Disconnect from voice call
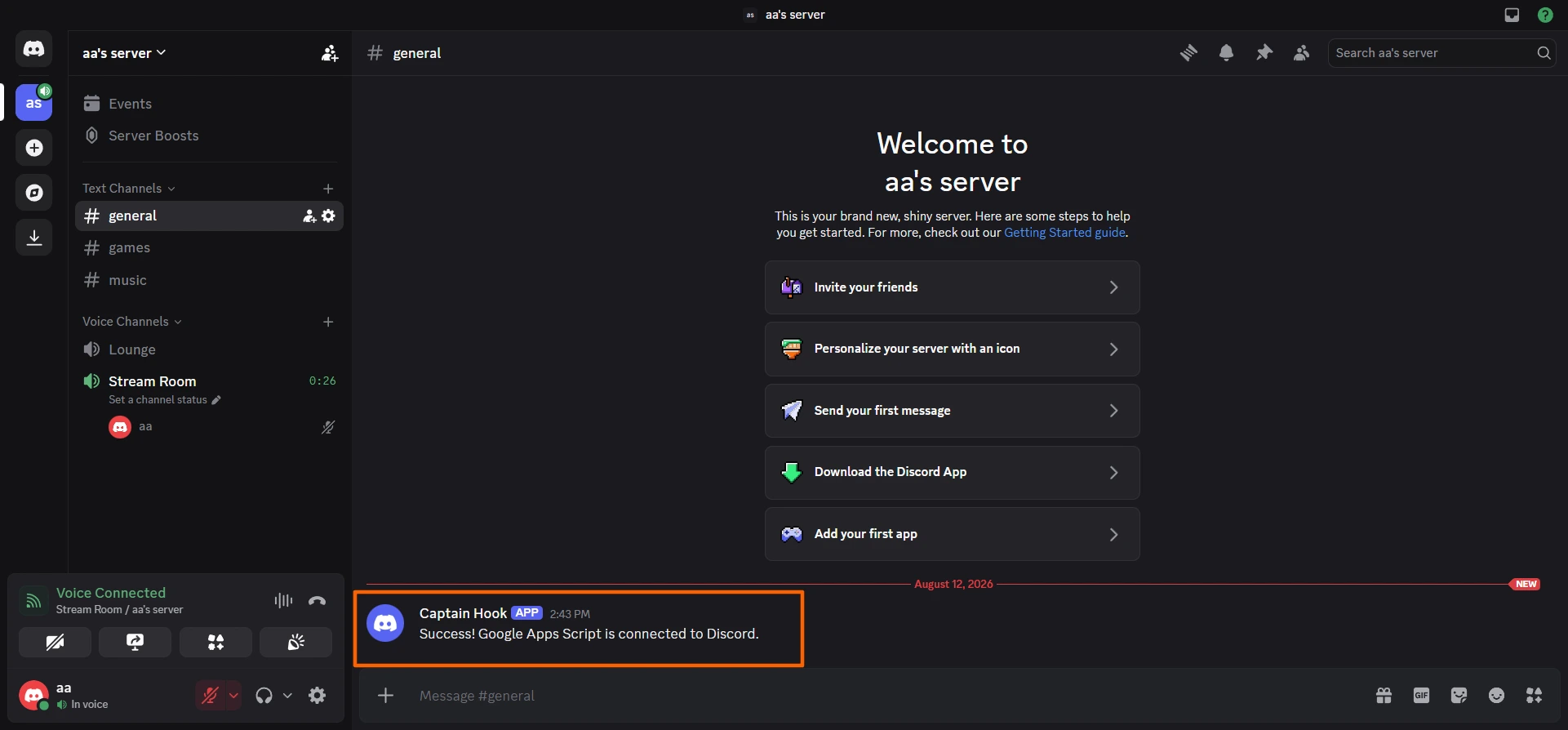The image size is (1568, 730). pyautogui.click(x=318, y=600)
